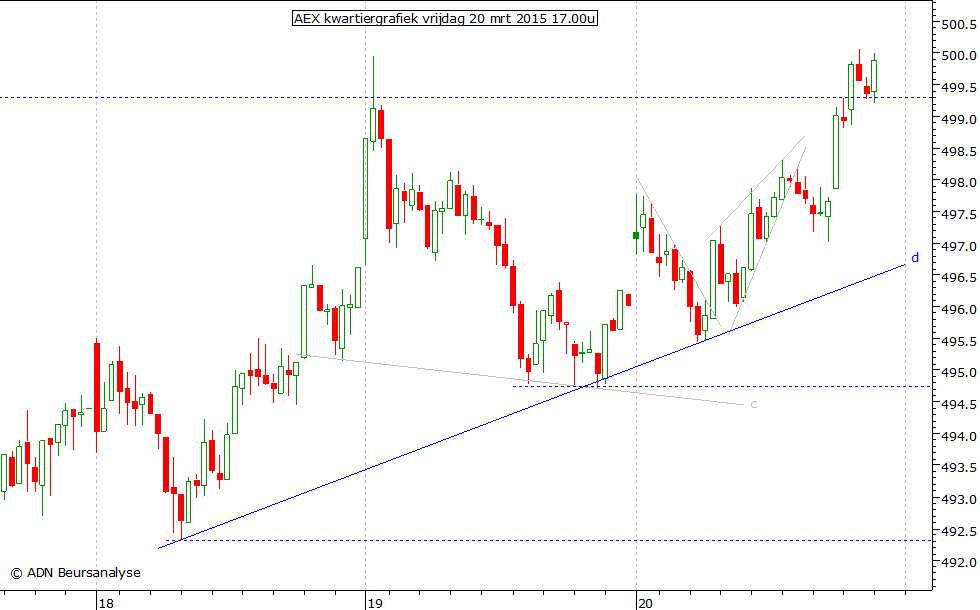Click date label 19 on time axis
980x610 pixels.
375,603
